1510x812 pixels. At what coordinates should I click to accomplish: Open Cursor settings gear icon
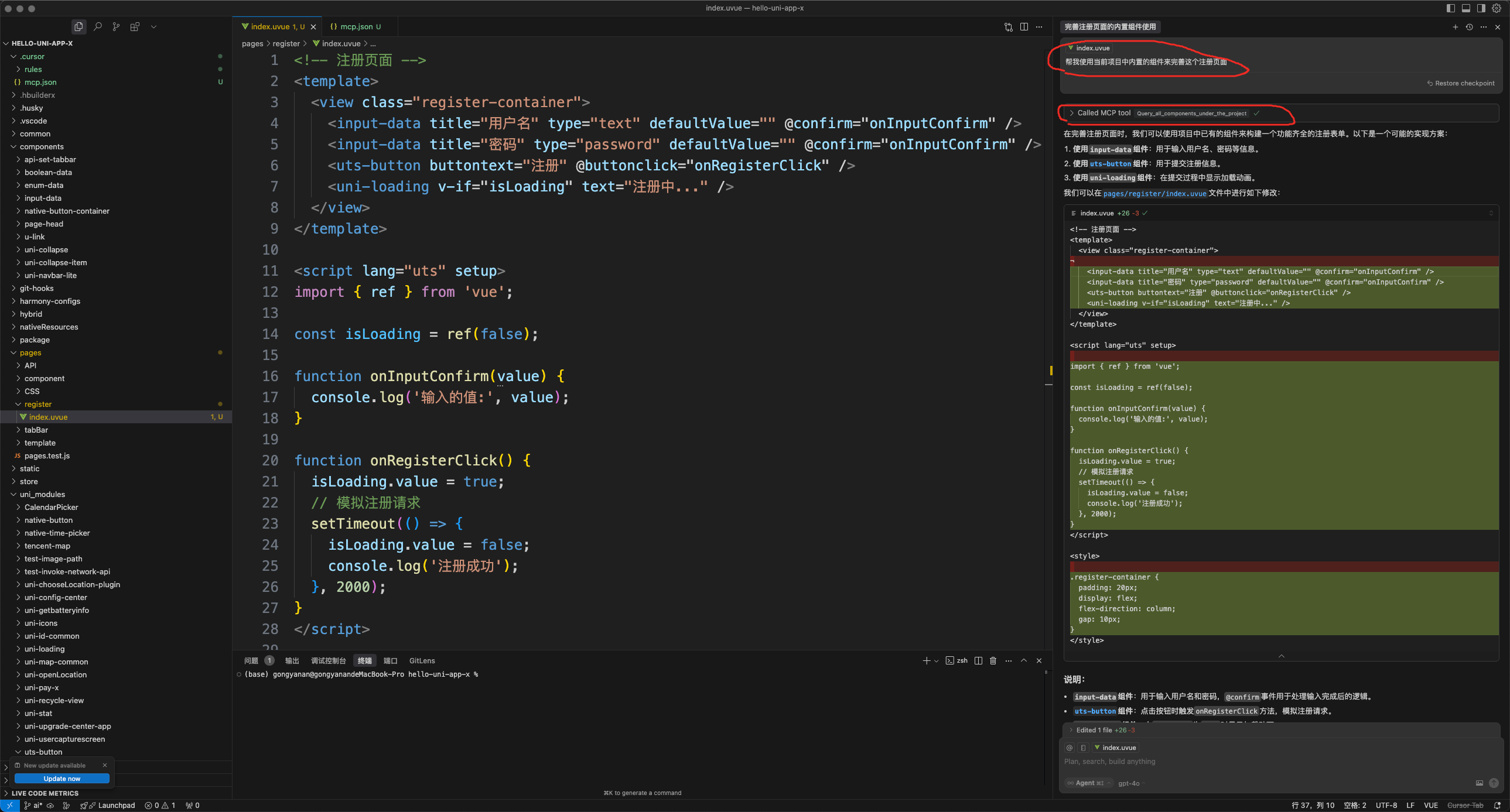(1497, 8)
